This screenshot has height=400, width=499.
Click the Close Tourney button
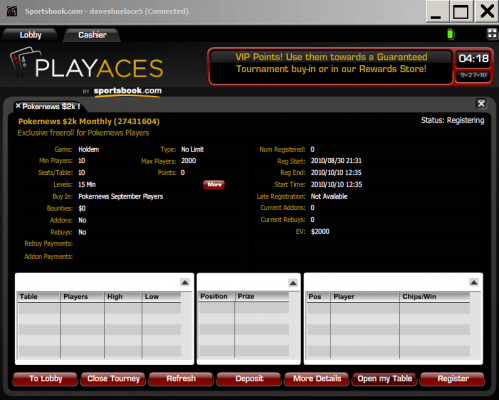[x=113, y=379]
